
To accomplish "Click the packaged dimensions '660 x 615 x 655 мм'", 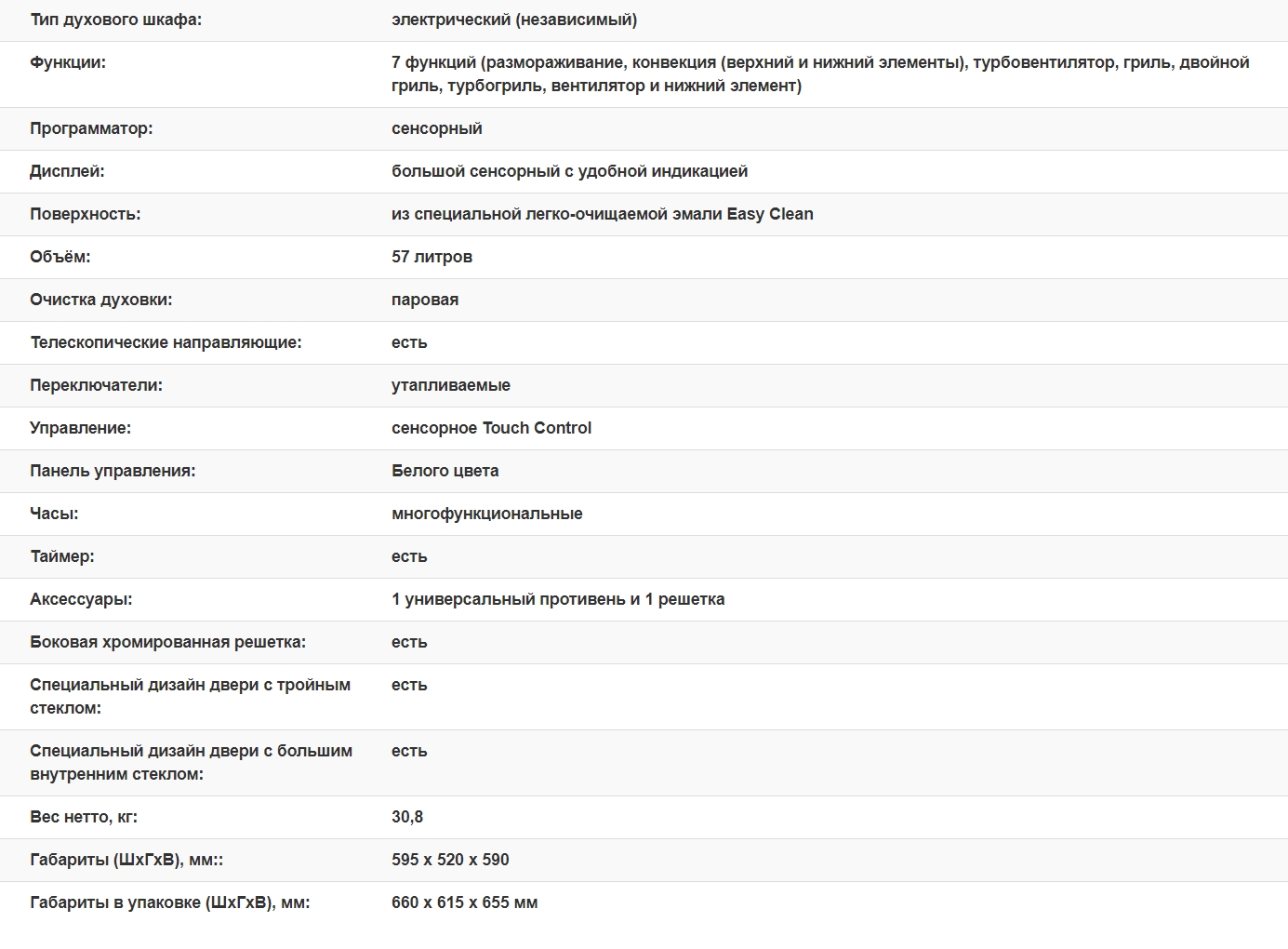I will tap(464, 902).
